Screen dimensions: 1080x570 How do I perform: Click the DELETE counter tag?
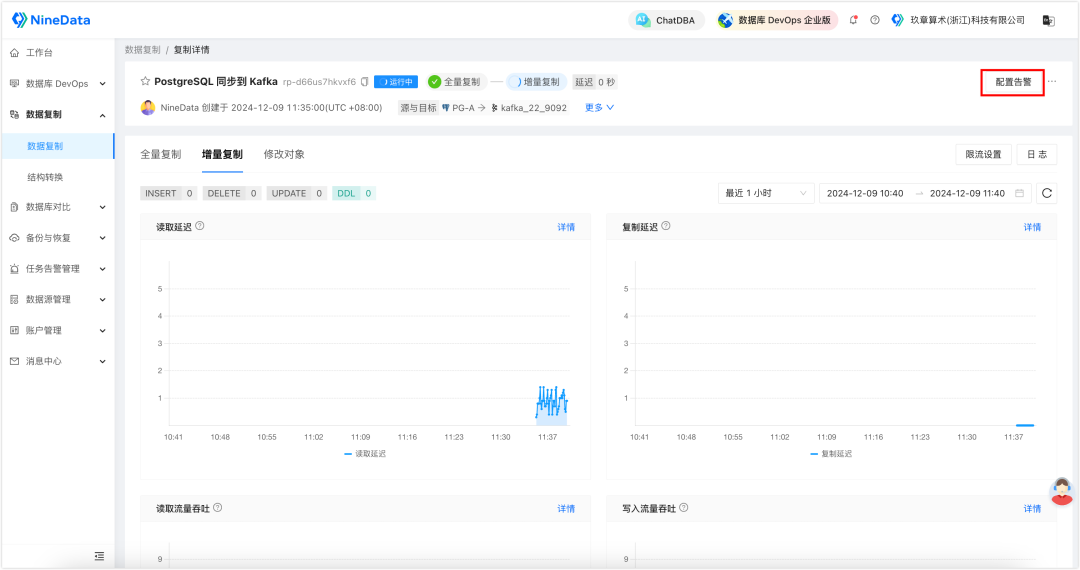click(231, 193)
